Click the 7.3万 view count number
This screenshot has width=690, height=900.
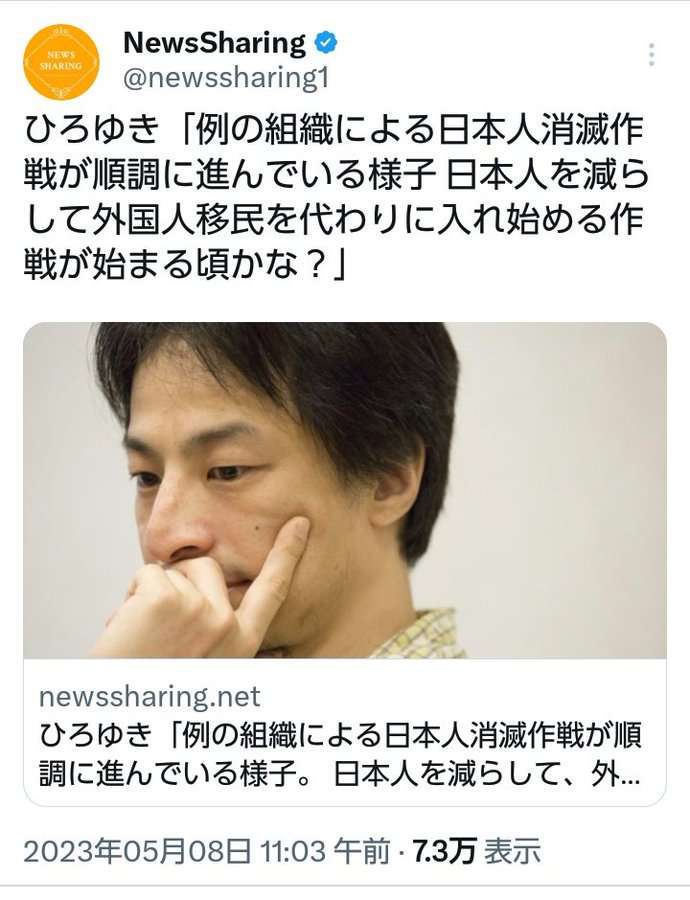(x=444, y=852)
